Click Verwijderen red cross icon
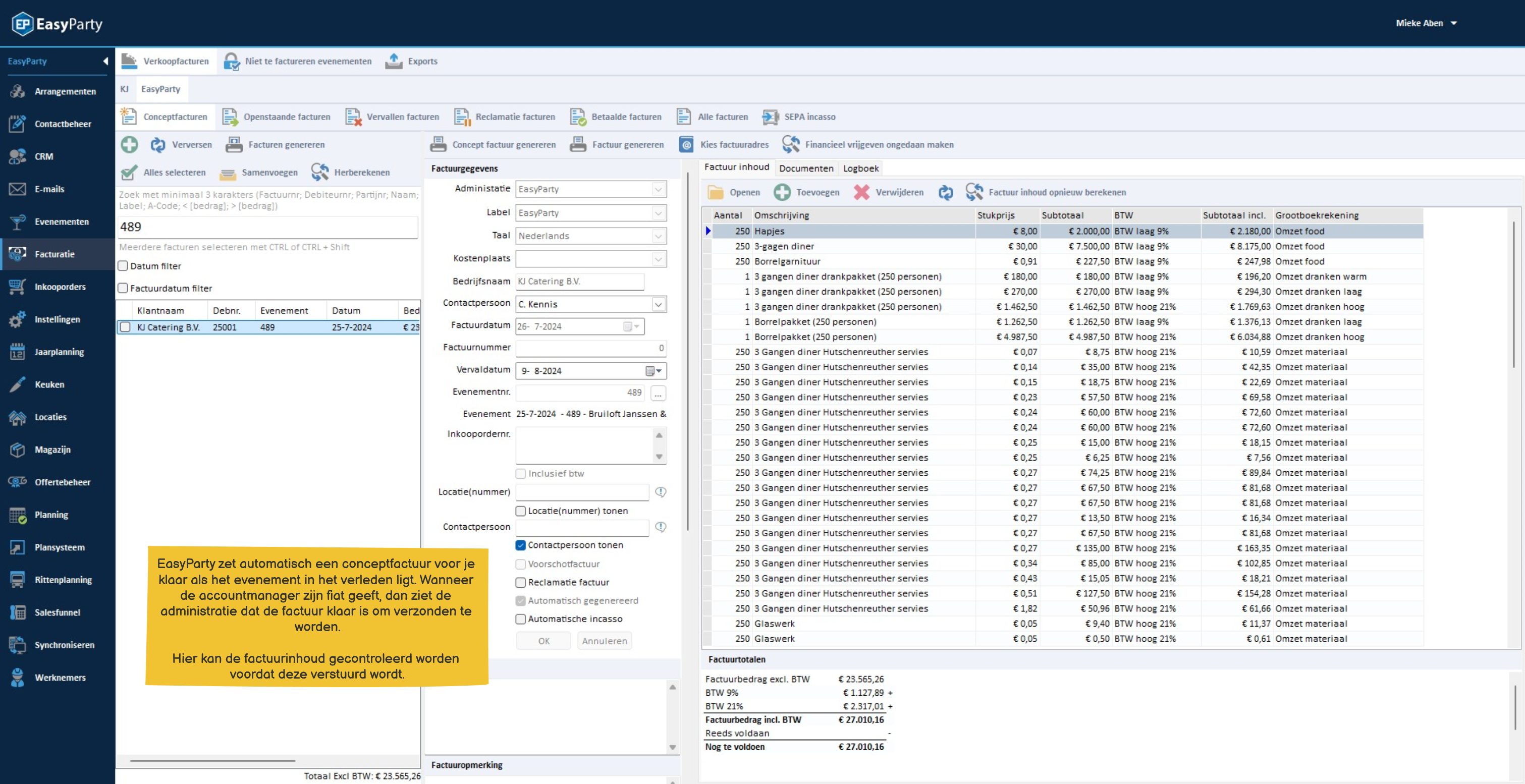The width and height of the screenshot is (1525, 784). (861, 192)
